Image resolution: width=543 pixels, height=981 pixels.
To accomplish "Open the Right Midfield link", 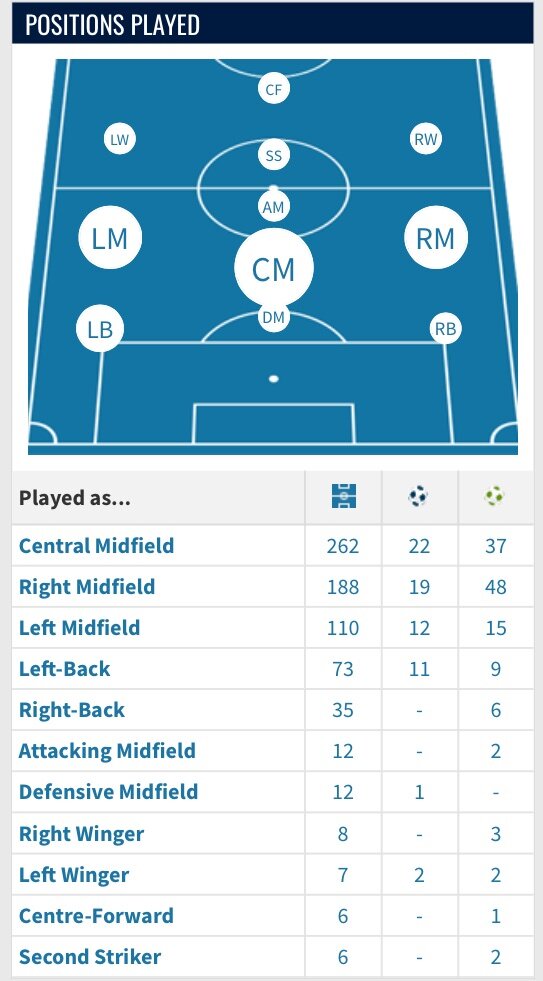I will [x=87, y=587].
